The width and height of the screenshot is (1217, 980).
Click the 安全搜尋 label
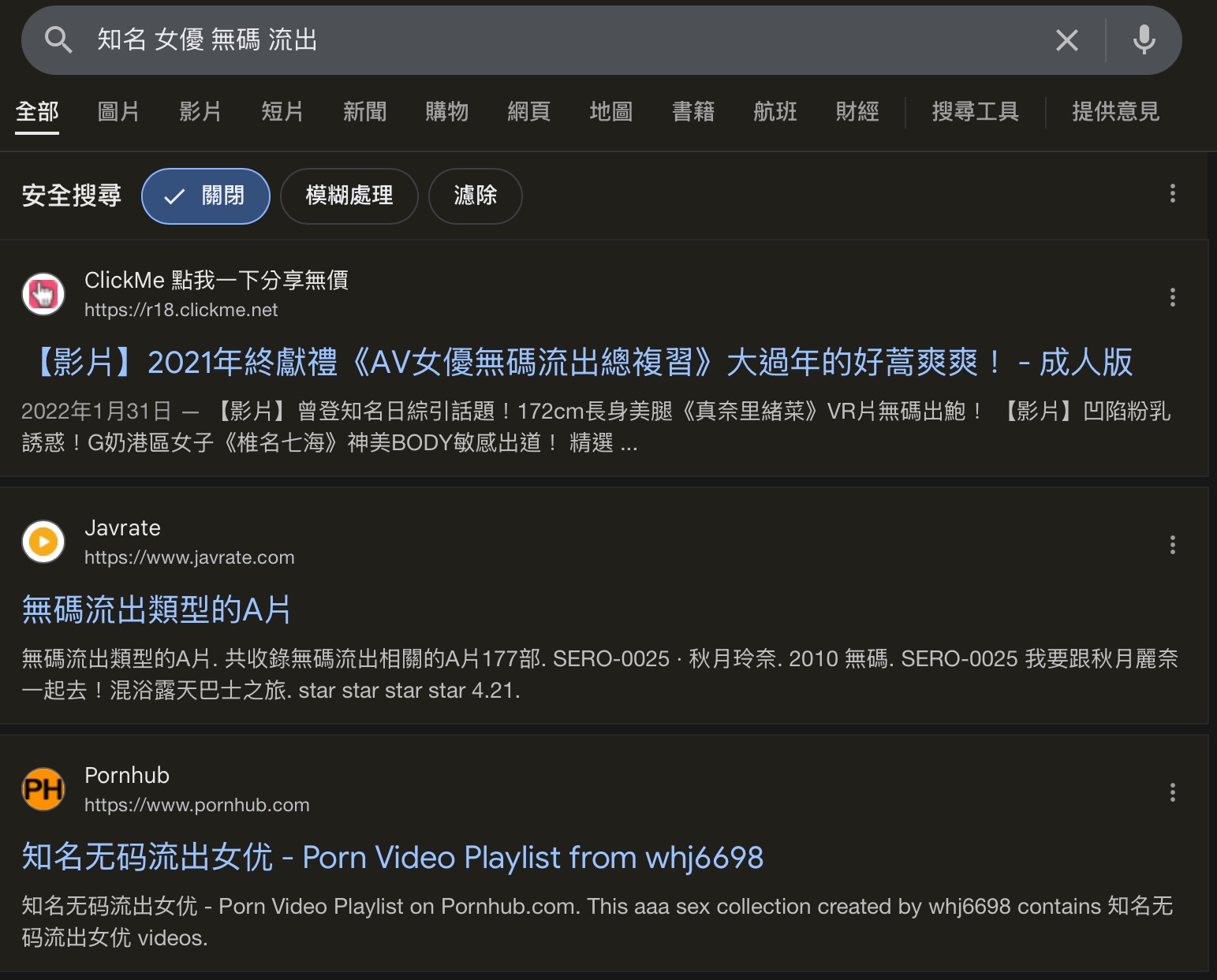click(71, 196)
